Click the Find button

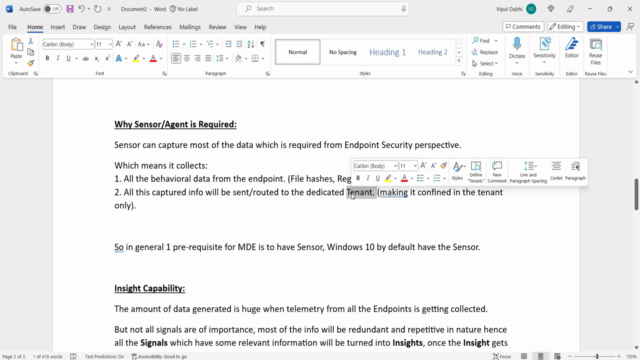pos(481,41)
